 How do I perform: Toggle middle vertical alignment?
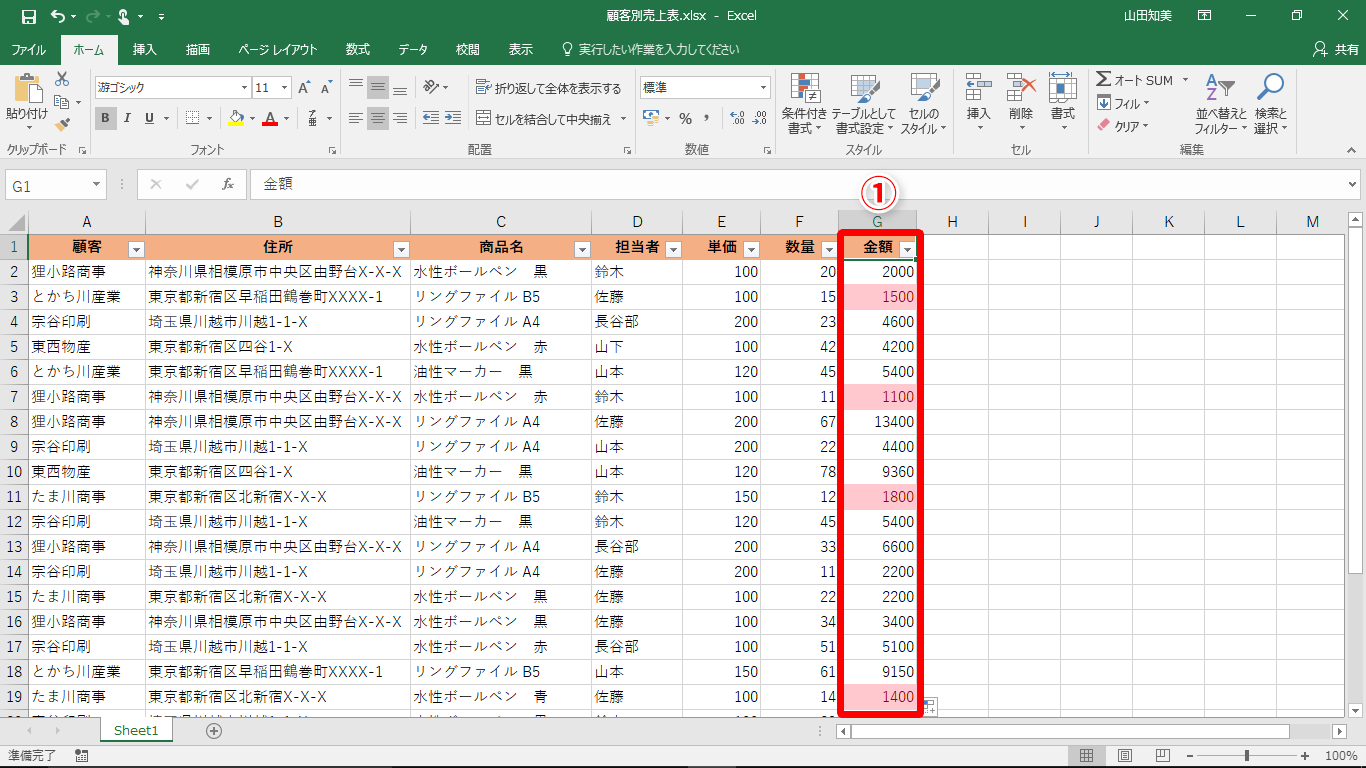coord(377,88)
